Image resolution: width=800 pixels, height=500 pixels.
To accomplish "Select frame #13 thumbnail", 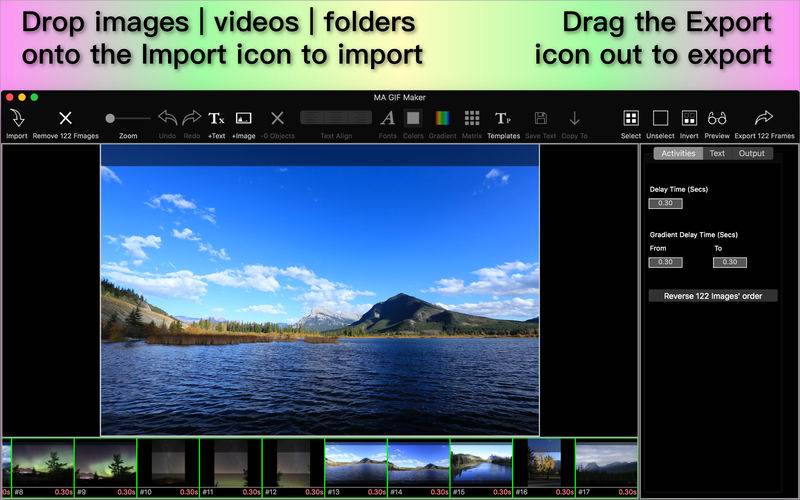I will point(356,467).
